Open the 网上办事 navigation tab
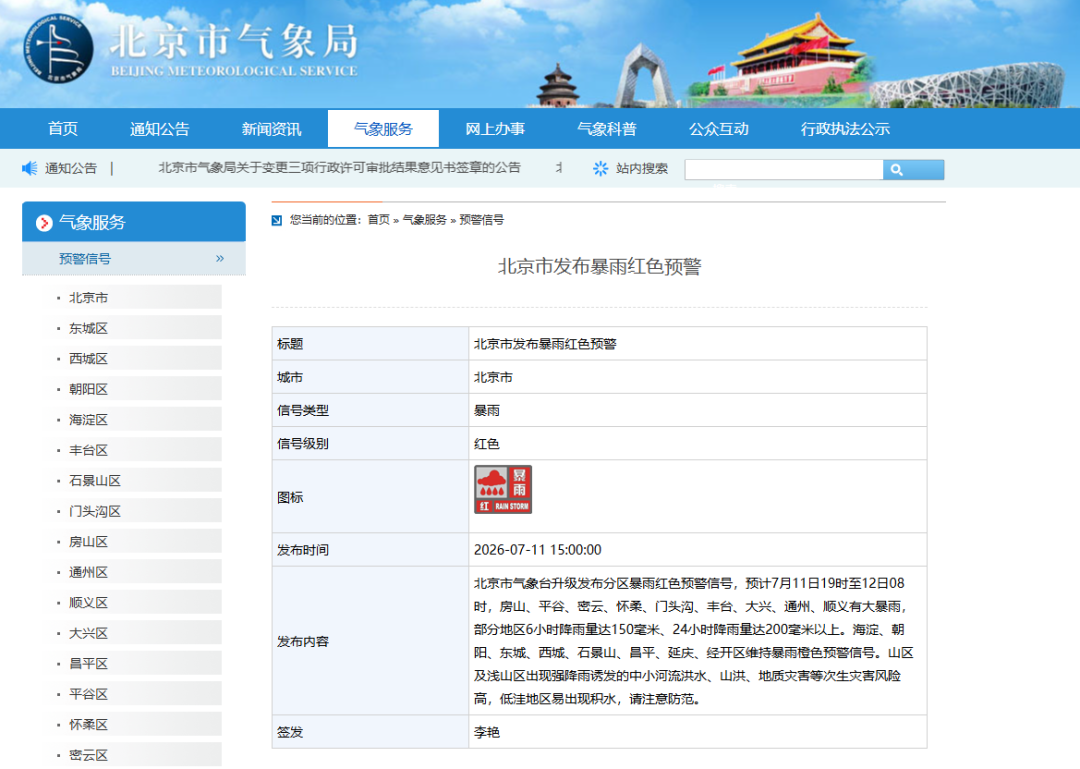The image size is (1080, 769). coord(495,129)
